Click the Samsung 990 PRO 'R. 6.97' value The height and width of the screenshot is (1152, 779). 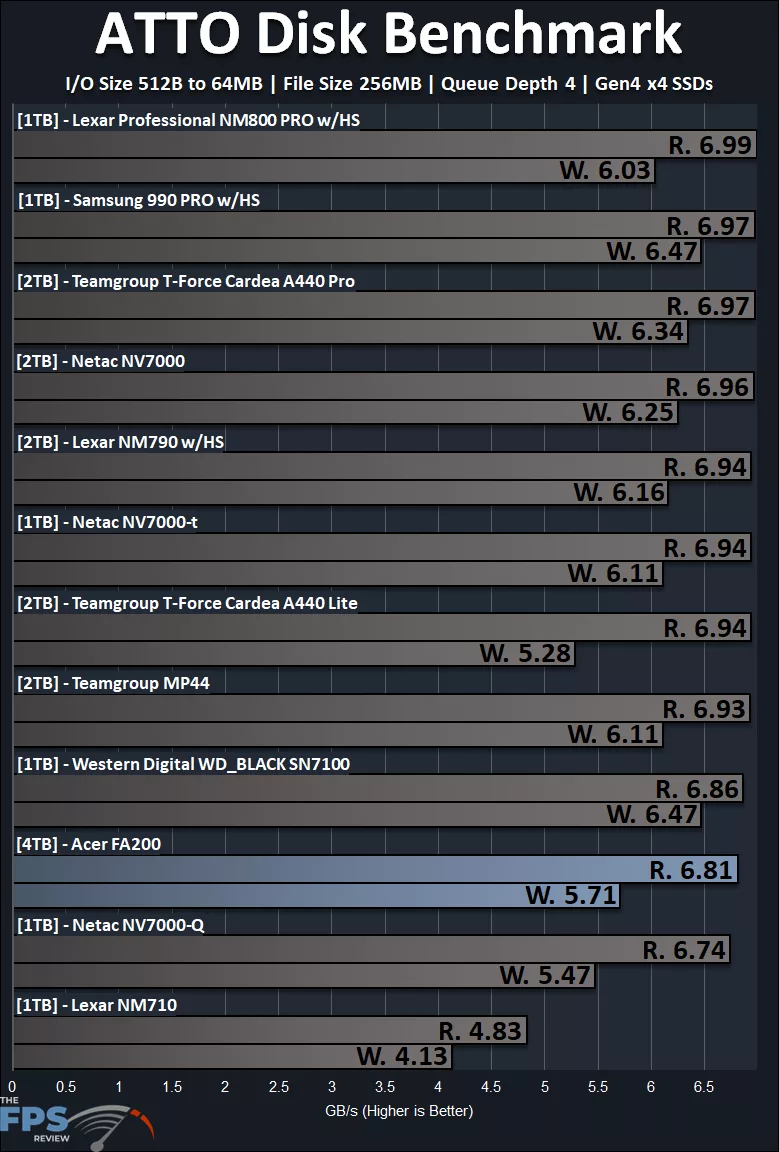pos(708,226)
